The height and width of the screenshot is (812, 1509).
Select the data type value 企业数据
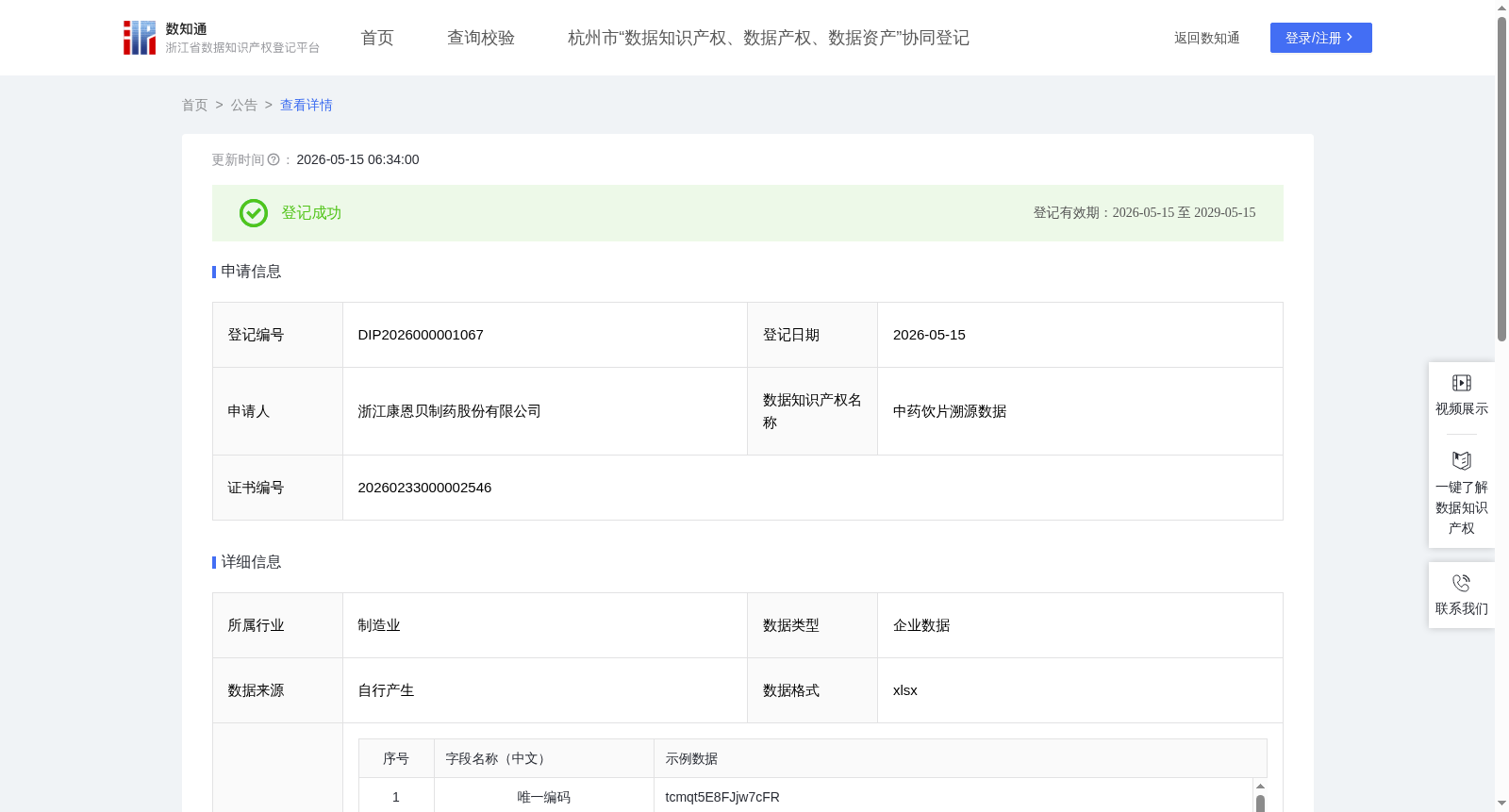coord(921,625)
